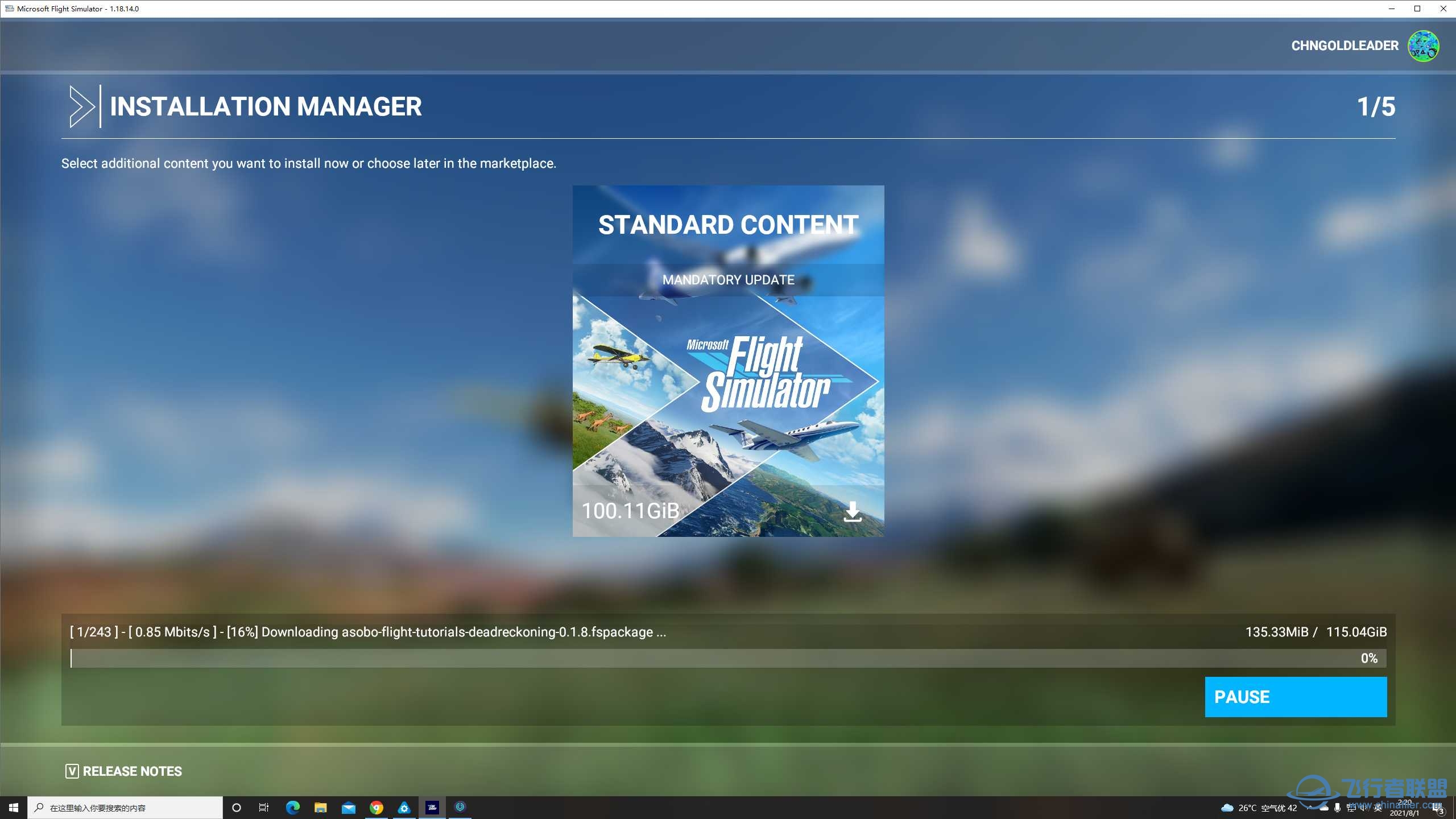Click the '1/5' step counter
Screen dimensions: 1456x819
pyautogui.click(x=1376, y=107)
